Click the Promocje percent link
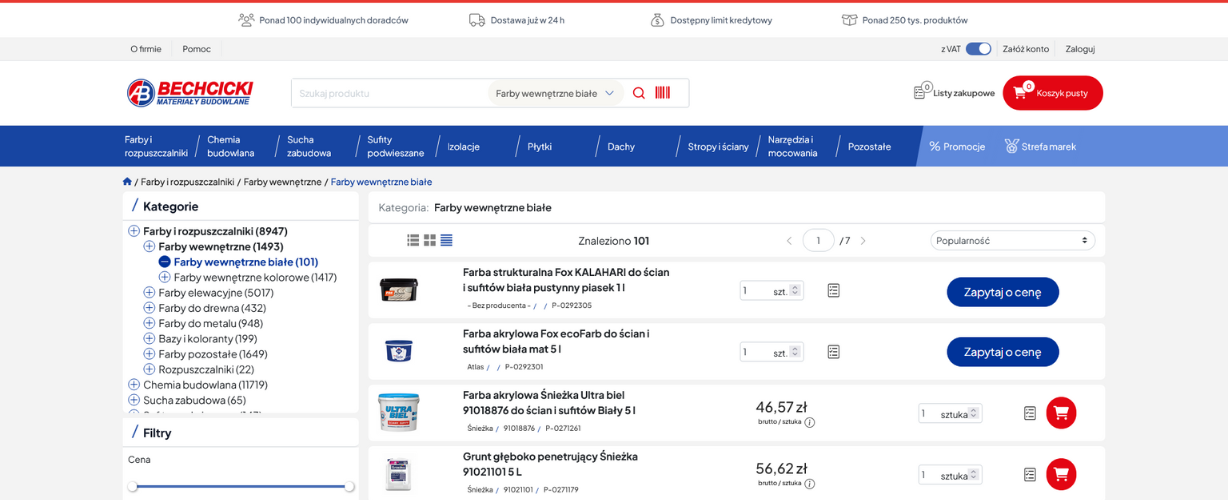 [x=957, y=146]
